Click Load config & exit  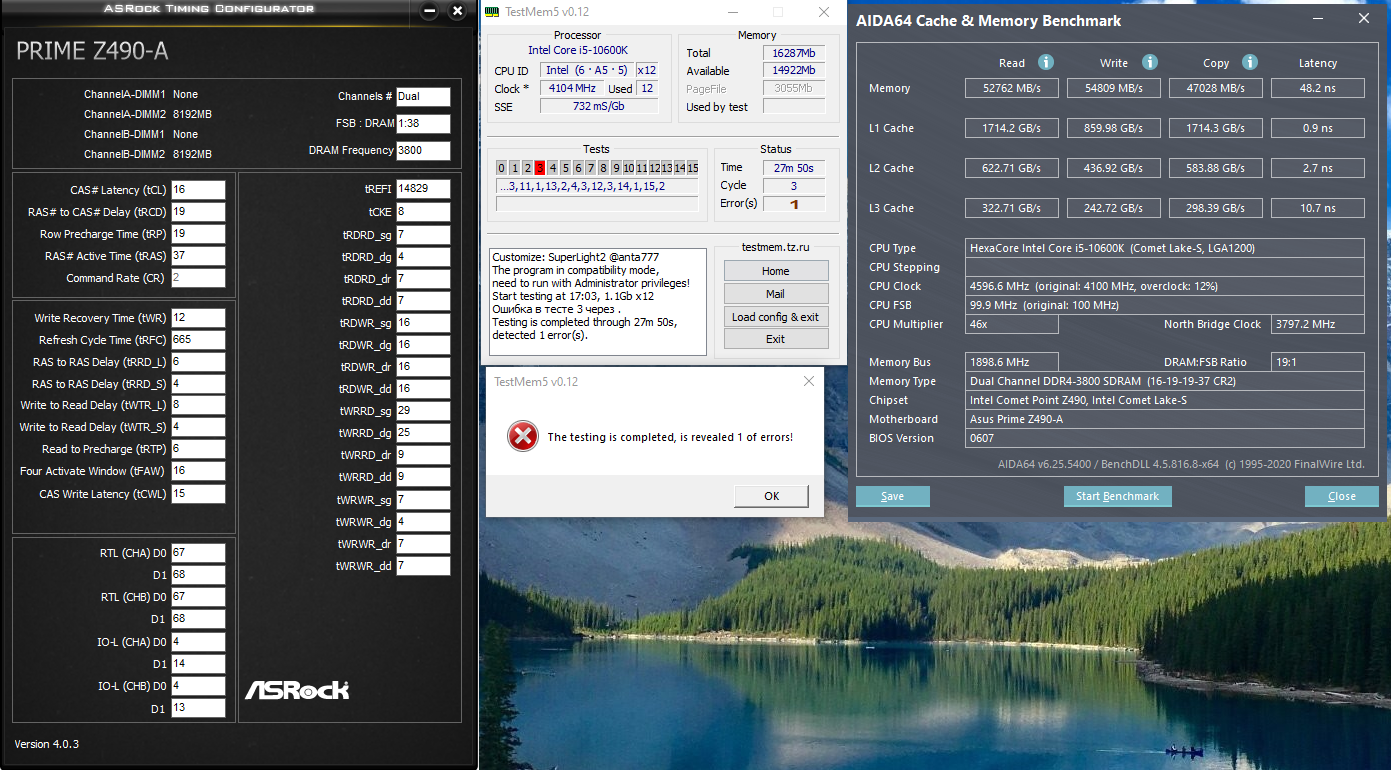click(x=776, y=317)
